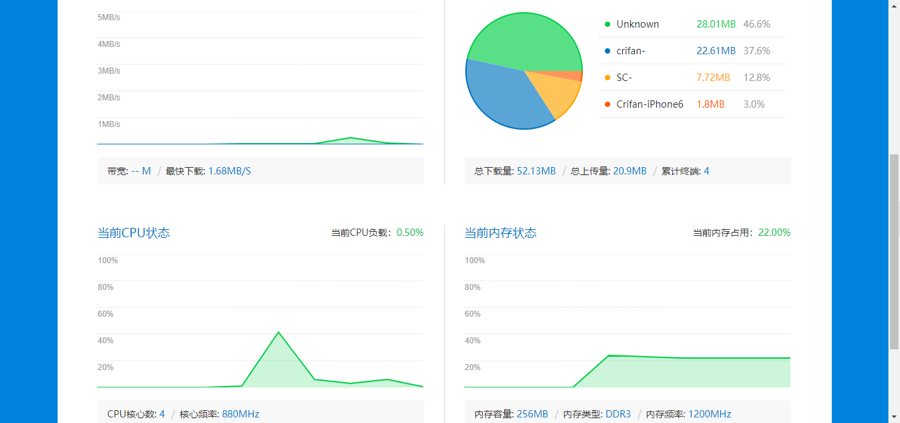900x423 pixels.
Task: Click the page vertical scrollbar thumb
Action: [x=894, y=250]
